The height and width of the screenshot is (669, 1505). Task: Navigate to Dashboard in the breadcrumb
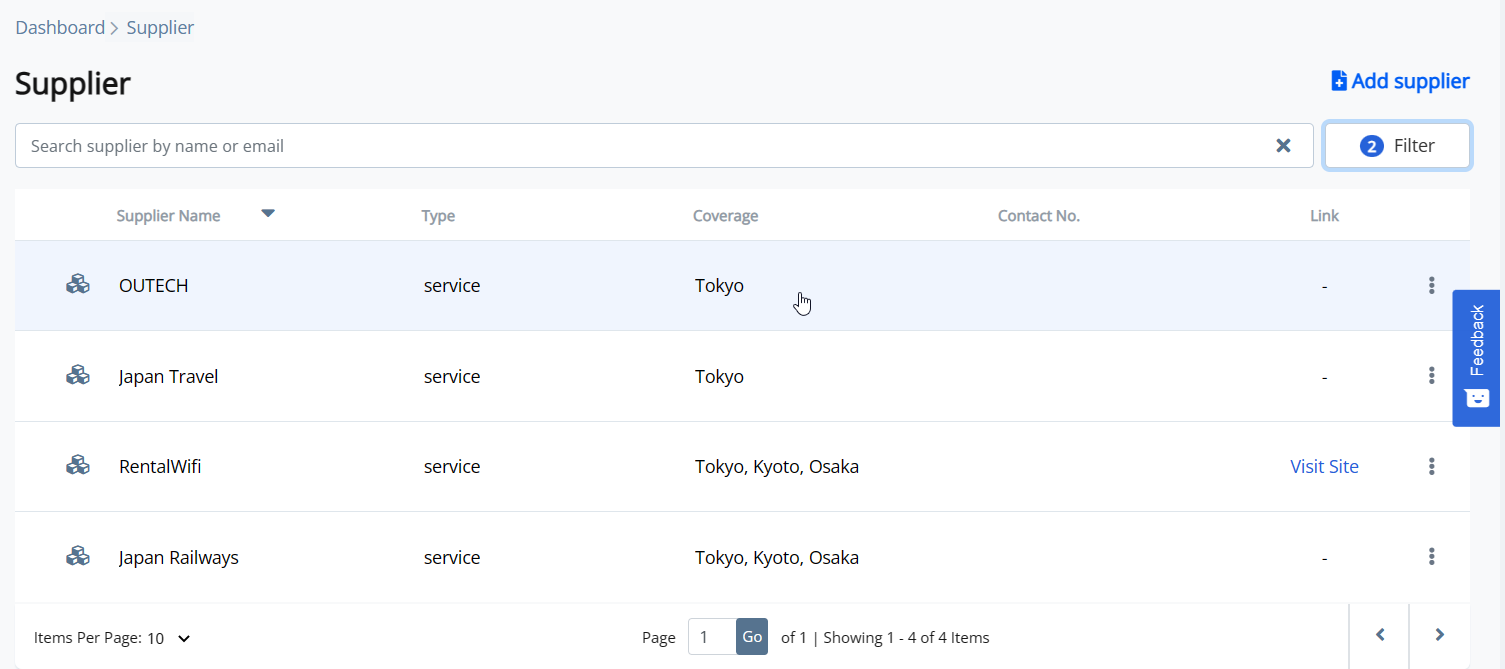[60, 28]
